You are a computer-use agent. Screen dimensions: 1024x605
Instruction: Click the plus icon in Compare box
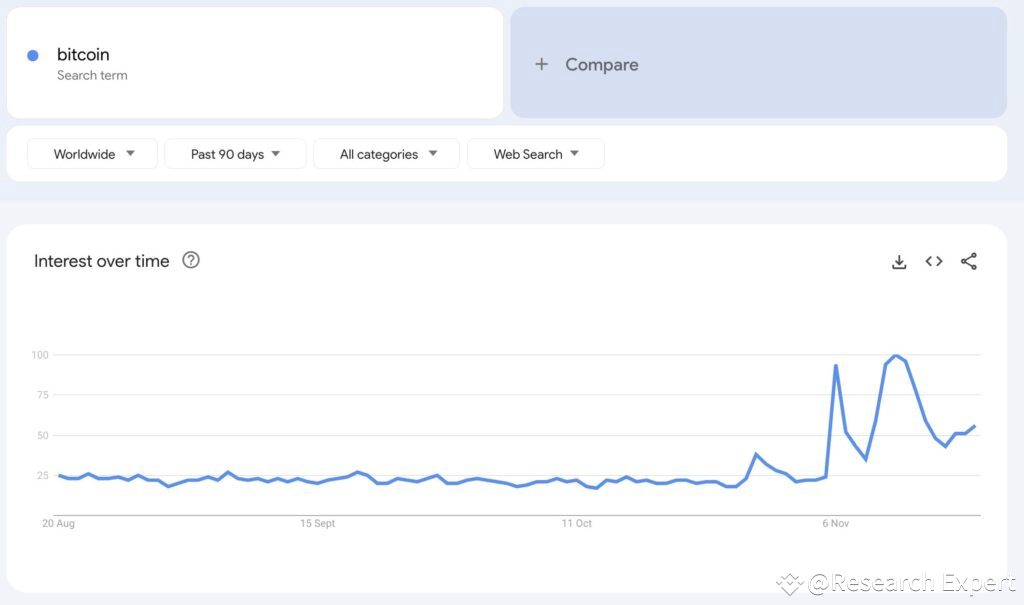[541, 64]
